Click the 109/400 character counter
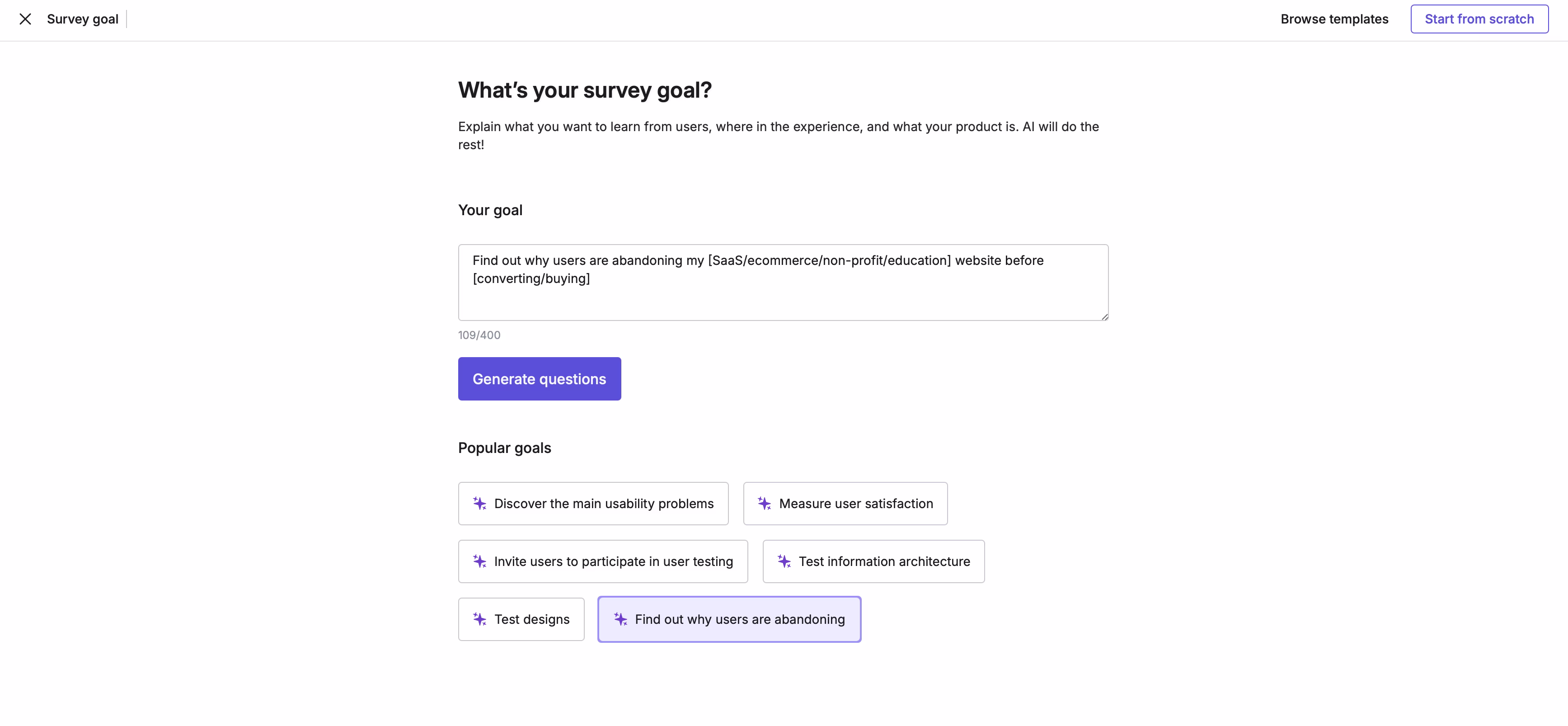 pyautogui.click(x=479, y=335)
